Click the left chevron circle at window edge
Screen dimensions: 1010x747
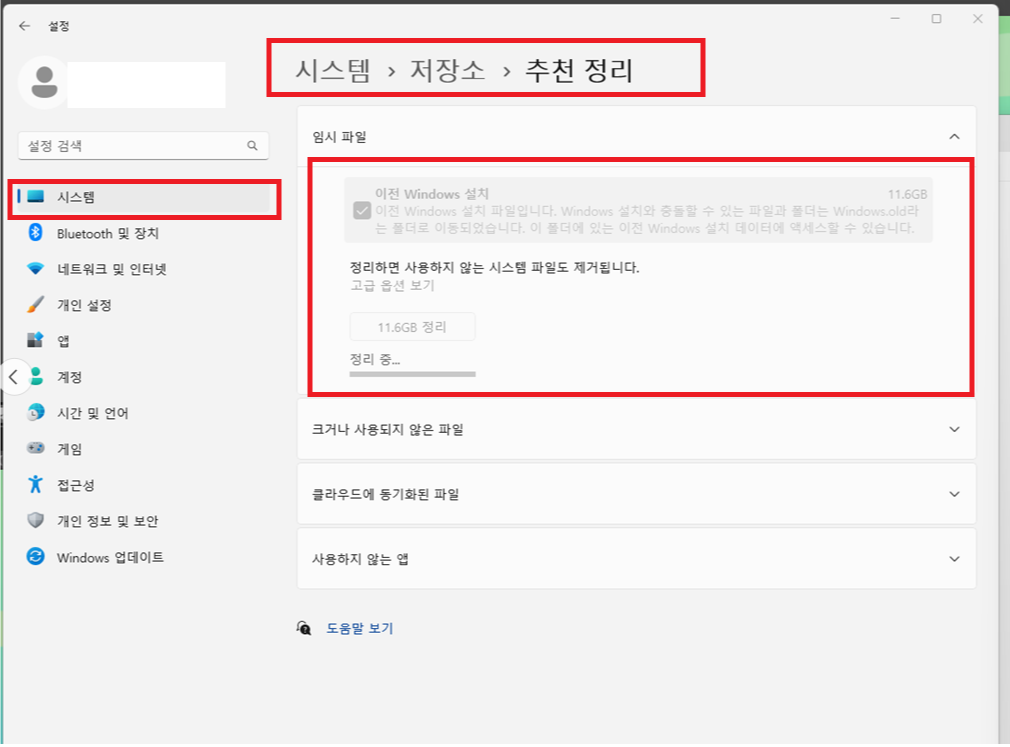coord(14,377)
